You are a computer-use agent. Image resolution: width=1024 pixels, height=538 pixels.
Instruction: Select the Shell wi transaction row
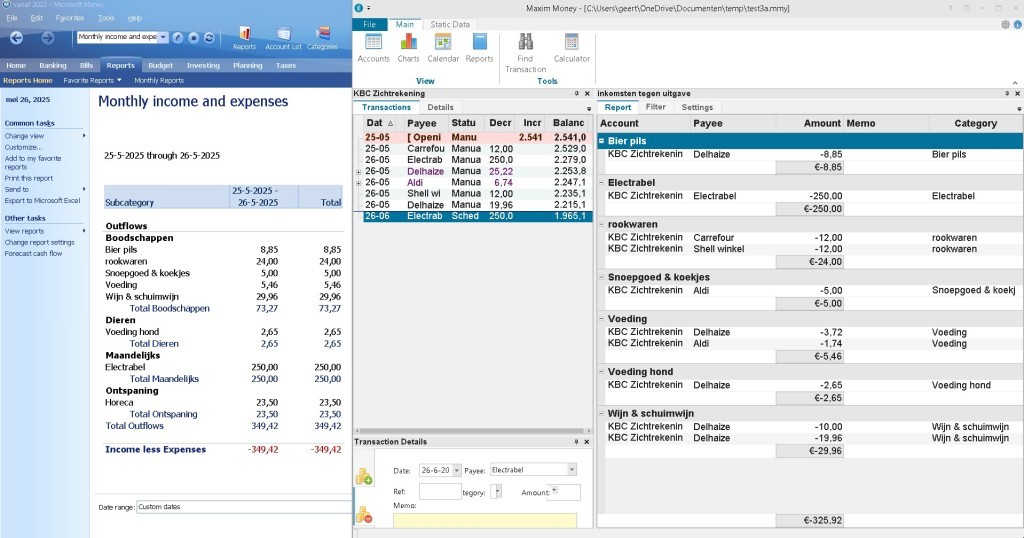tap(477, 193)
